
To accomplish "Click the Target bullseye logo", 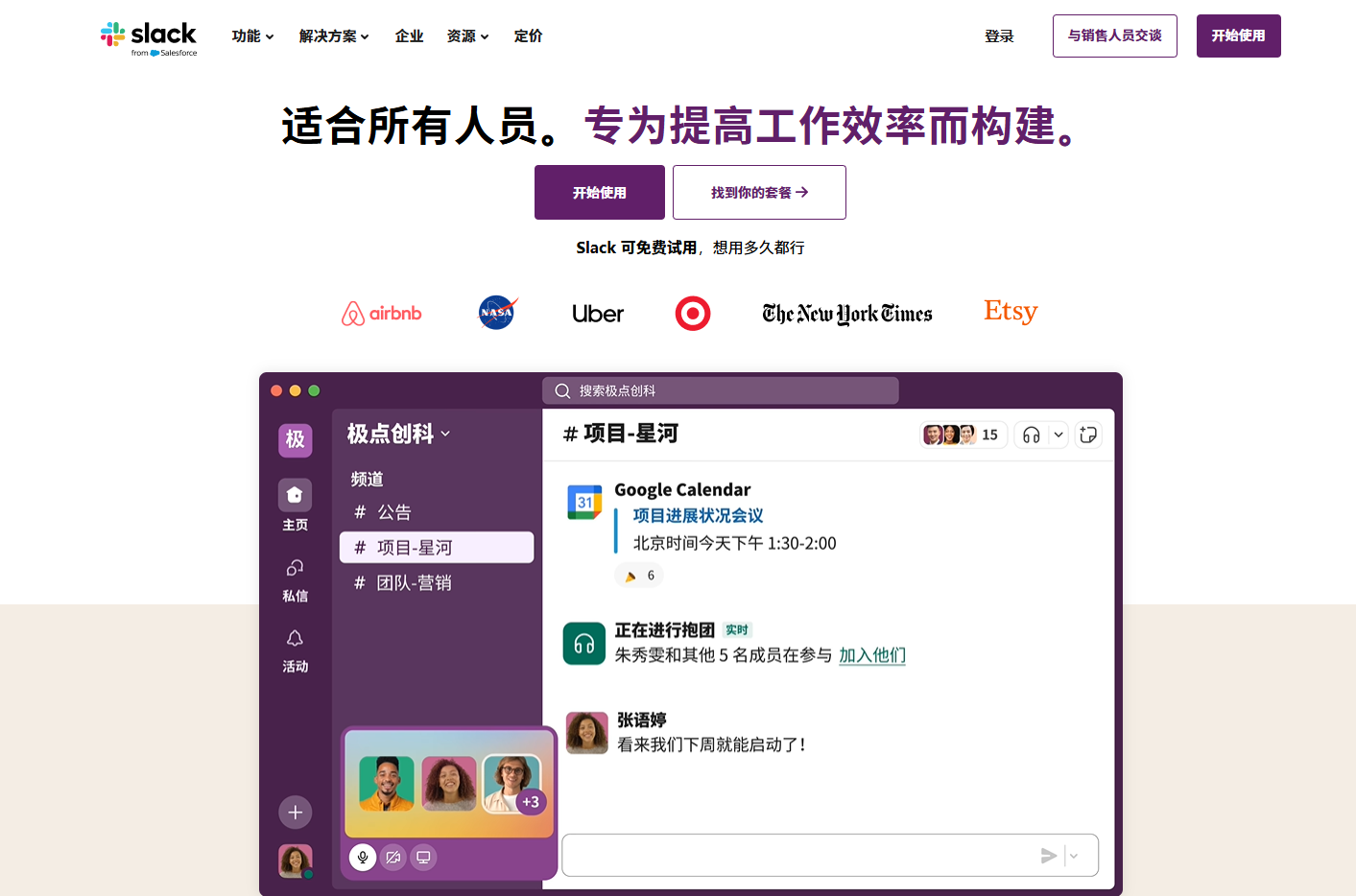I will [x=693, y=314].
